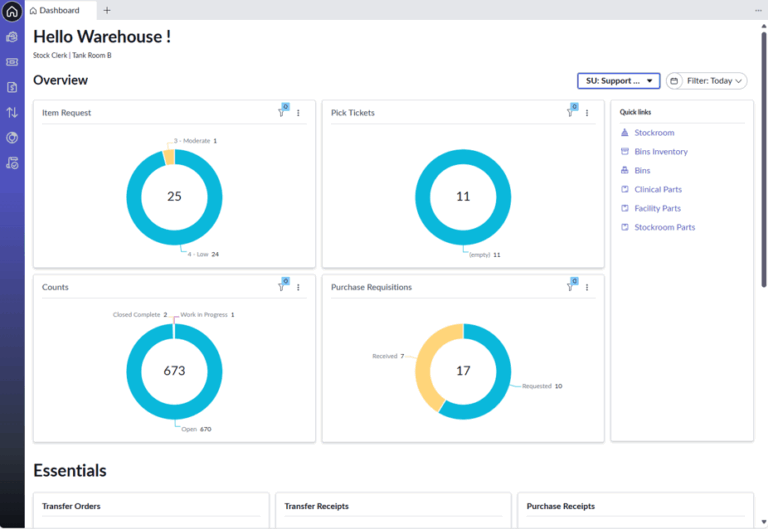Click the Item Request filter icon
This screenshot has width=768, height=529.
282,113
